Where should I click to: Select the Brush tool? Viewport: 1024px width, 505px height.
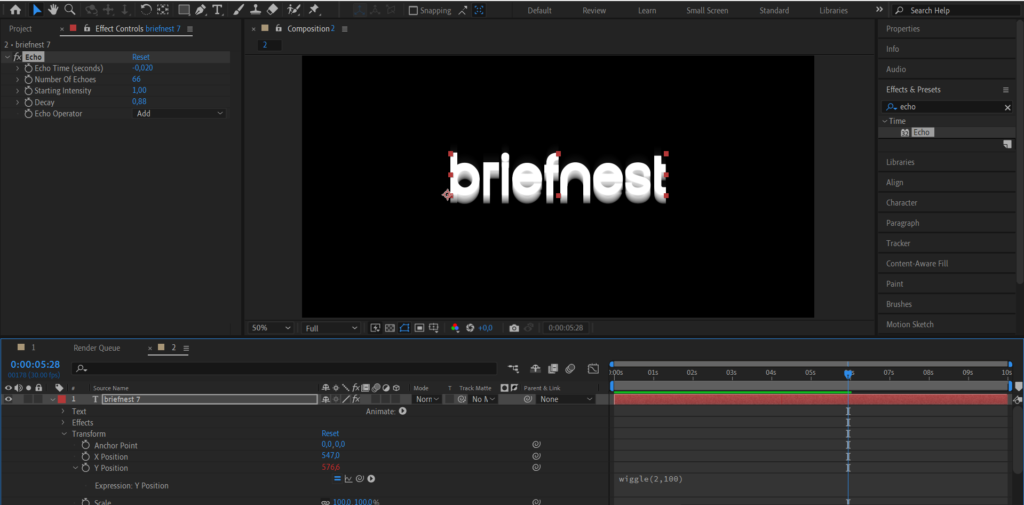(240, 10)
